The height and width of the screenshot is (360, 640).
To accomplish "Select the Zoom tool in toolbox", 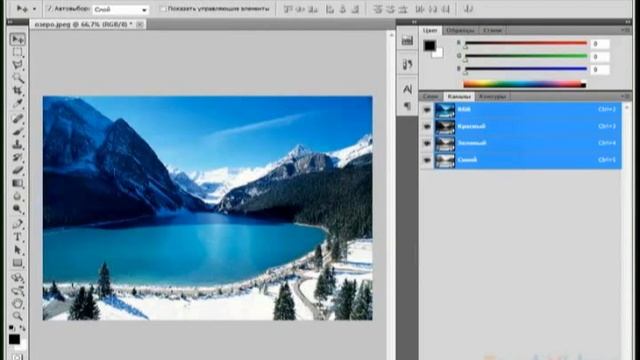I will point(18,316).
